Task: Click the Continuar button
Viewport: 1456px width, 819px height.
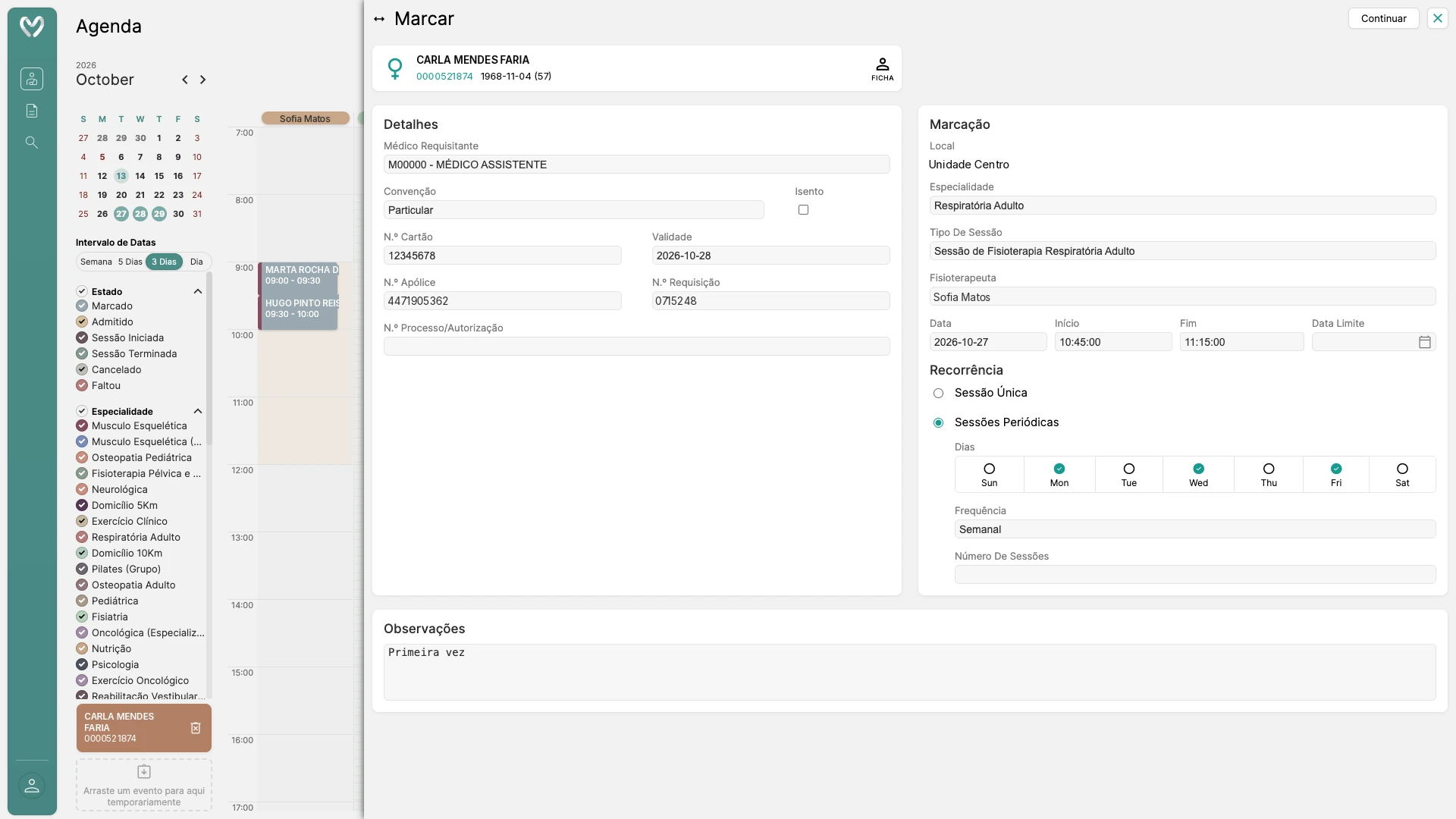Action: [x=1383, y=18]
